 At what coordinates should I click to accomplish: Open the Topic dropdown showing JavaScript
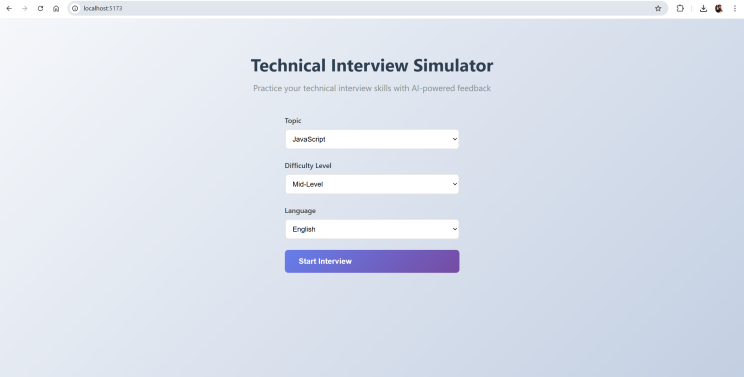372,139
